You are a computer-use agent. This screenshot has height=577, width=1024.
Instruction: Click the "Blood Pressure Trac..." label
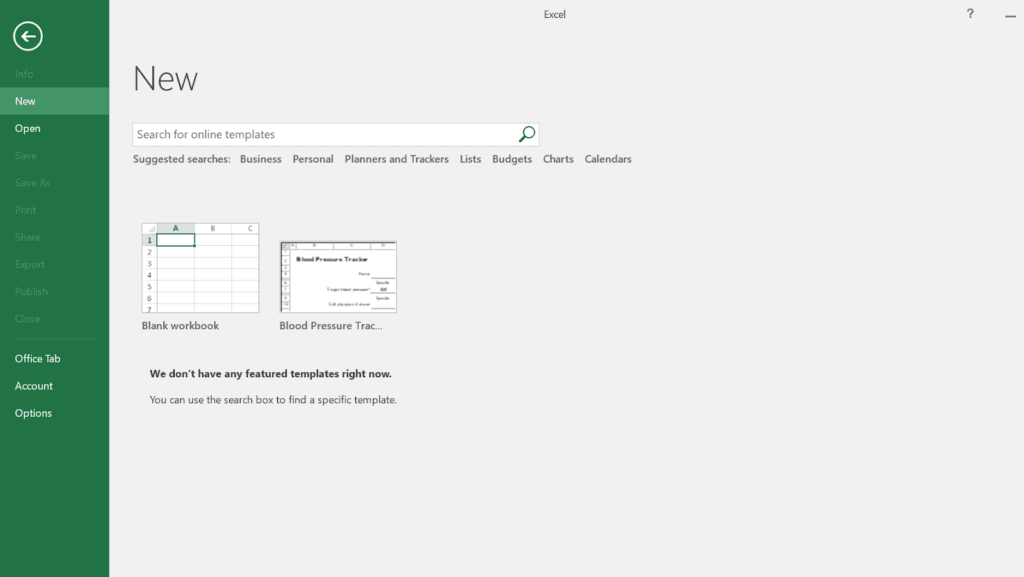click(331, 326)
